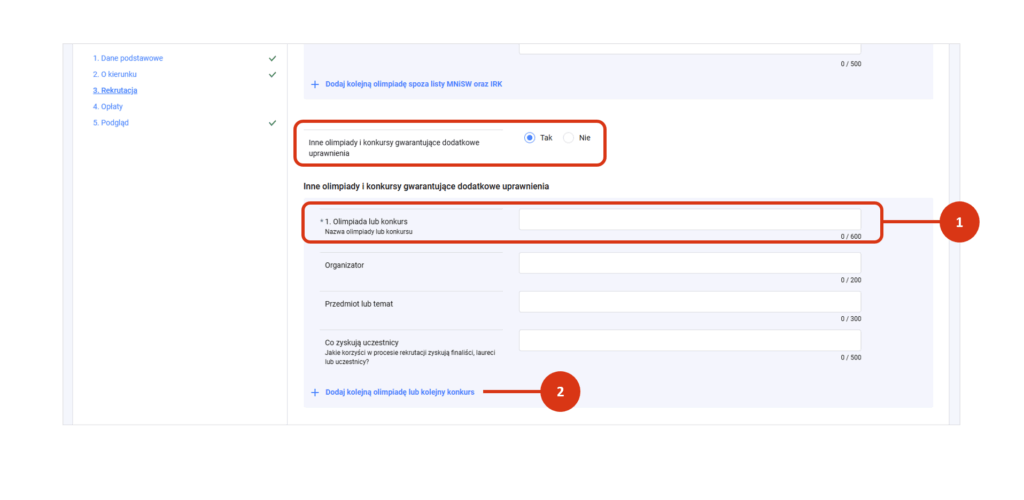
Task: Focus the 'Olimpiada lub konkurs' name field
Action: tap(689, 219)
